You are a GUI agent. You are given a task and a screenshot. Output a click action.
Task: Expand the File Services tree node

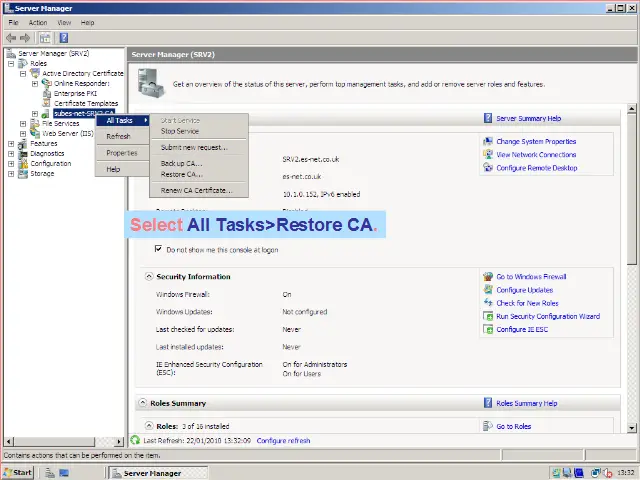coord(23,124)
